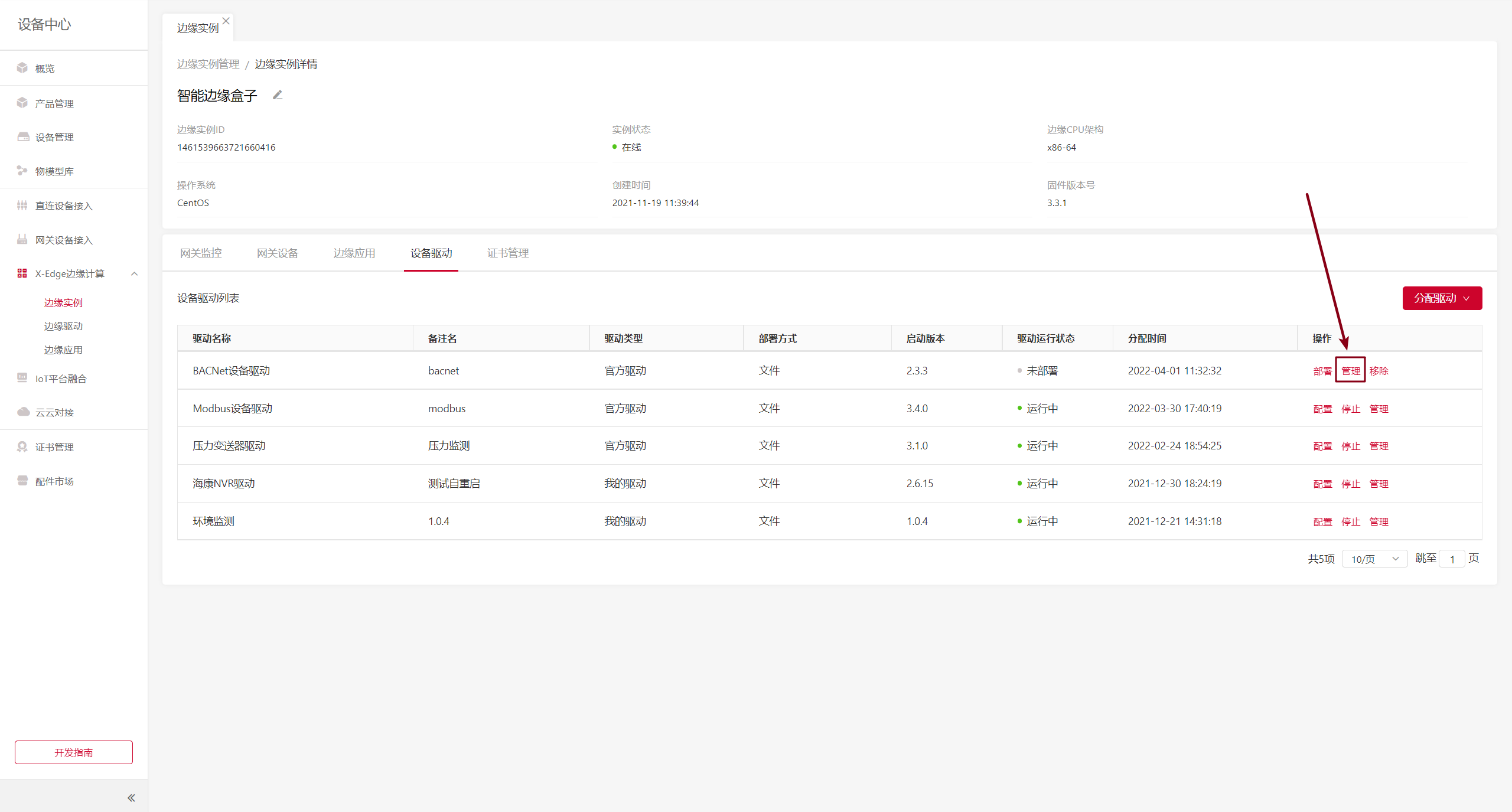Viewport: 1512px width, 812px height.
Task: Click the 云云对接 cloud icon
Action: click(x=23, y=412)
